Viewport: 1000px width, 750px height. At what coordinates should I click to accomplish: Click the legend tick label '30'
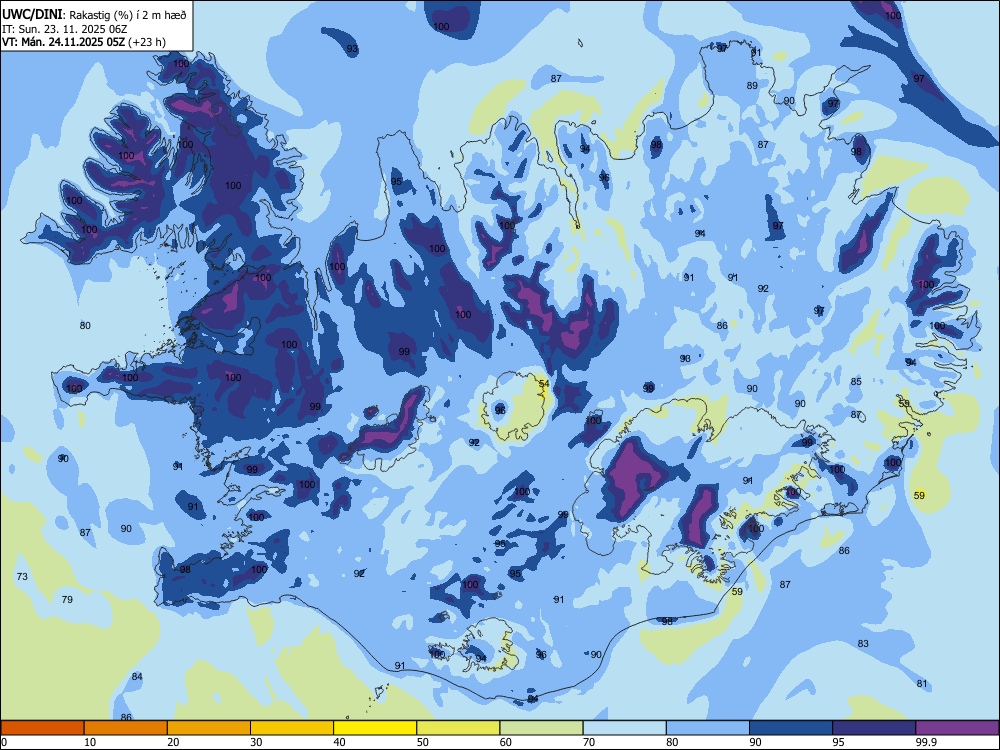pyautogui.click(x=256, y=742)
